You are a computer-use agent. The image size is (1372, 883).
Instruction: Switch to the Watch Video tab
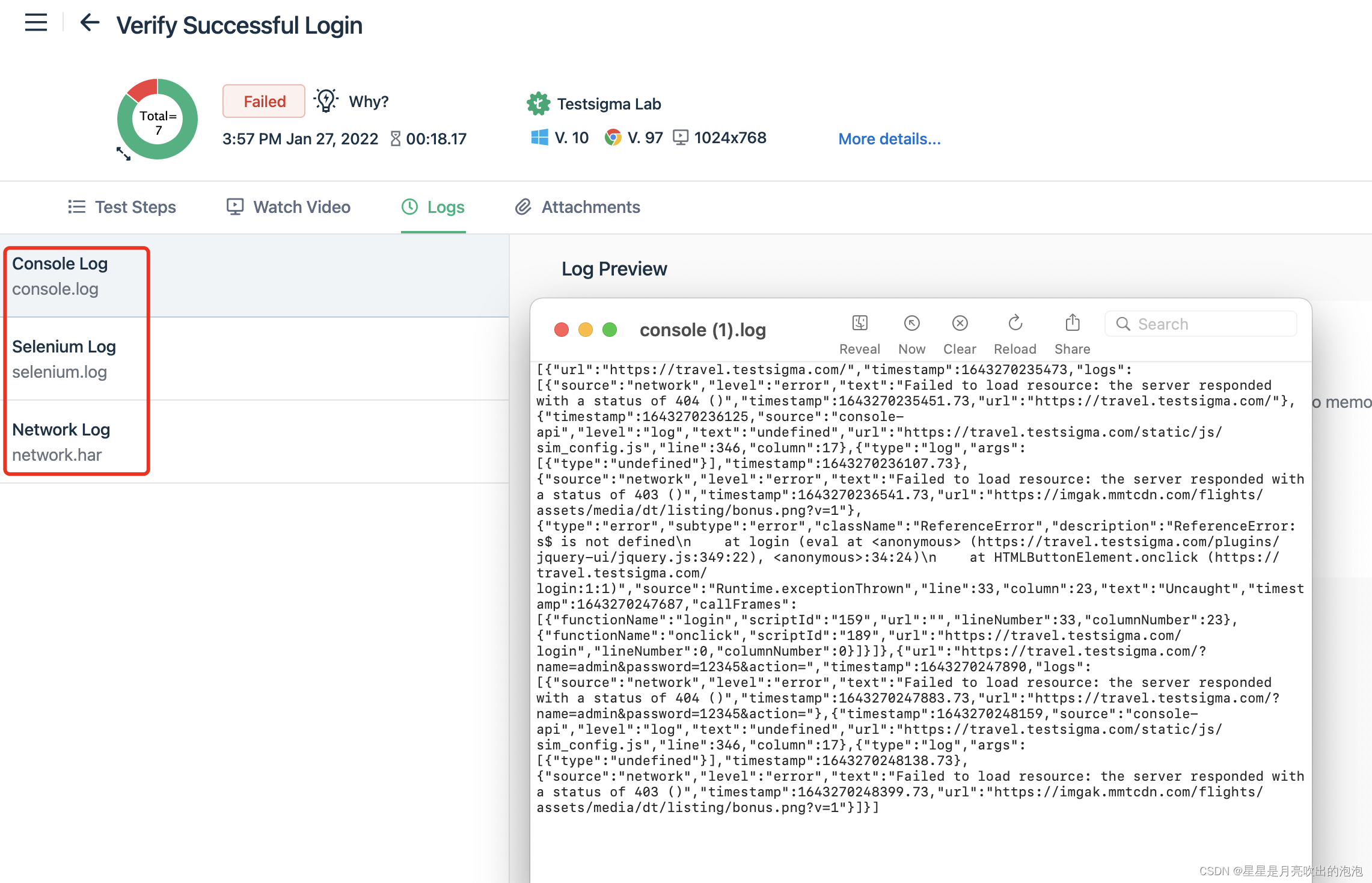pyautogui.click(x=289, y=207)
